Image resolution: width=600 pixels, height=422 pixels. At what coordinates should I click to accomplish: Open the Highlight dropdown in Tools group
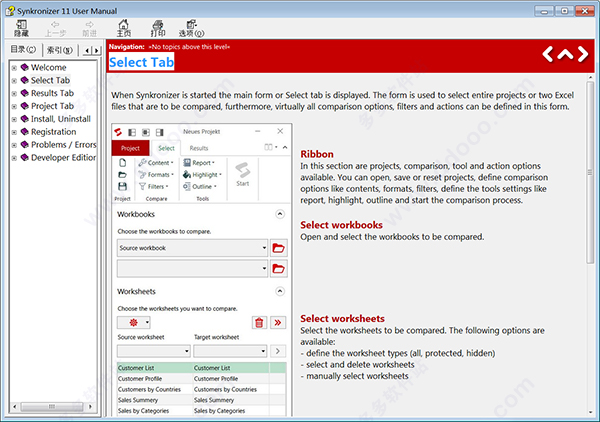pyautogui.click(x=202, y=174)
